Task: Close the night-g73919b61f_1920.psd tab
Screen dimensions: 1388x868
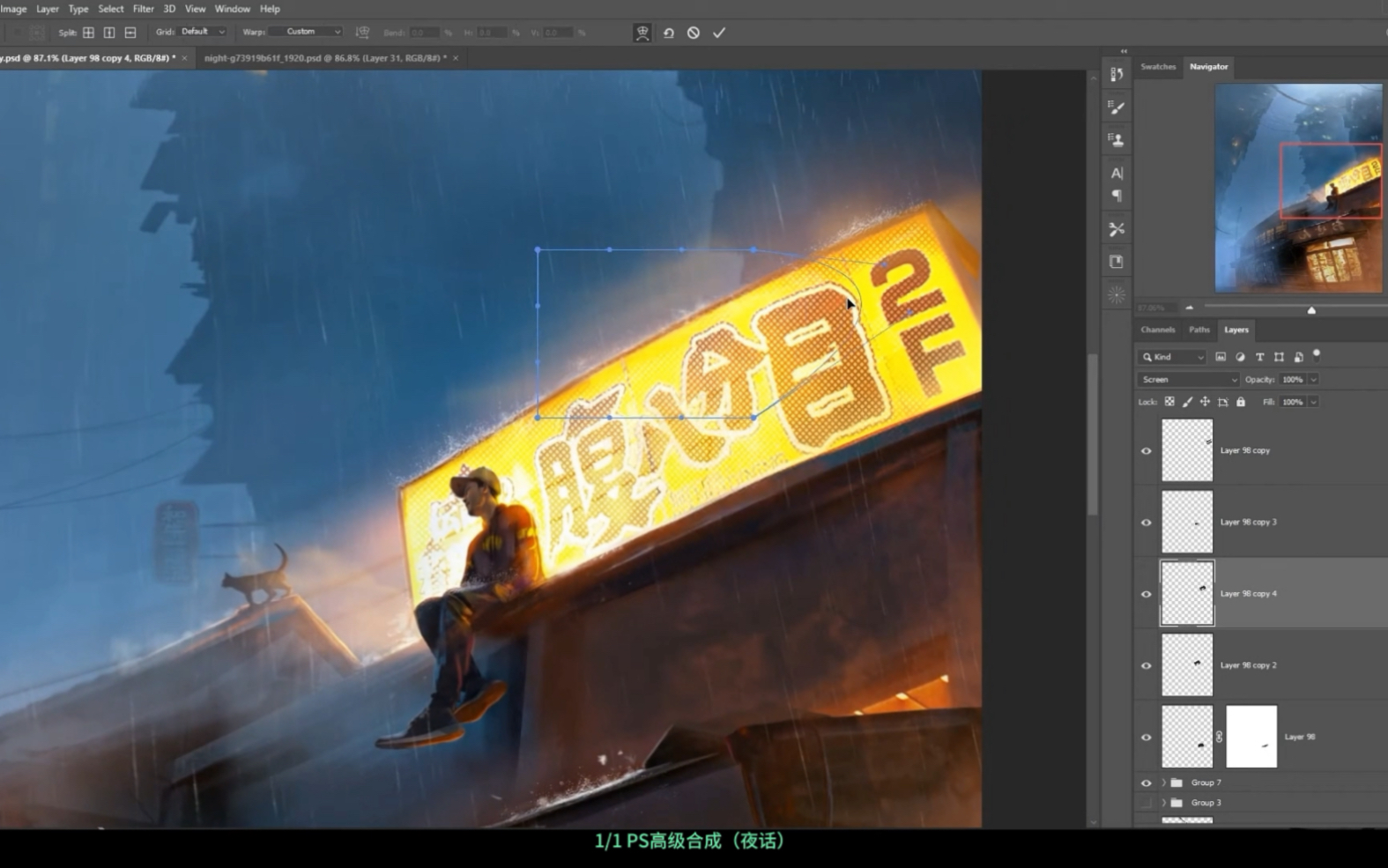Action: pyautogui.click(x=456, y=58)
